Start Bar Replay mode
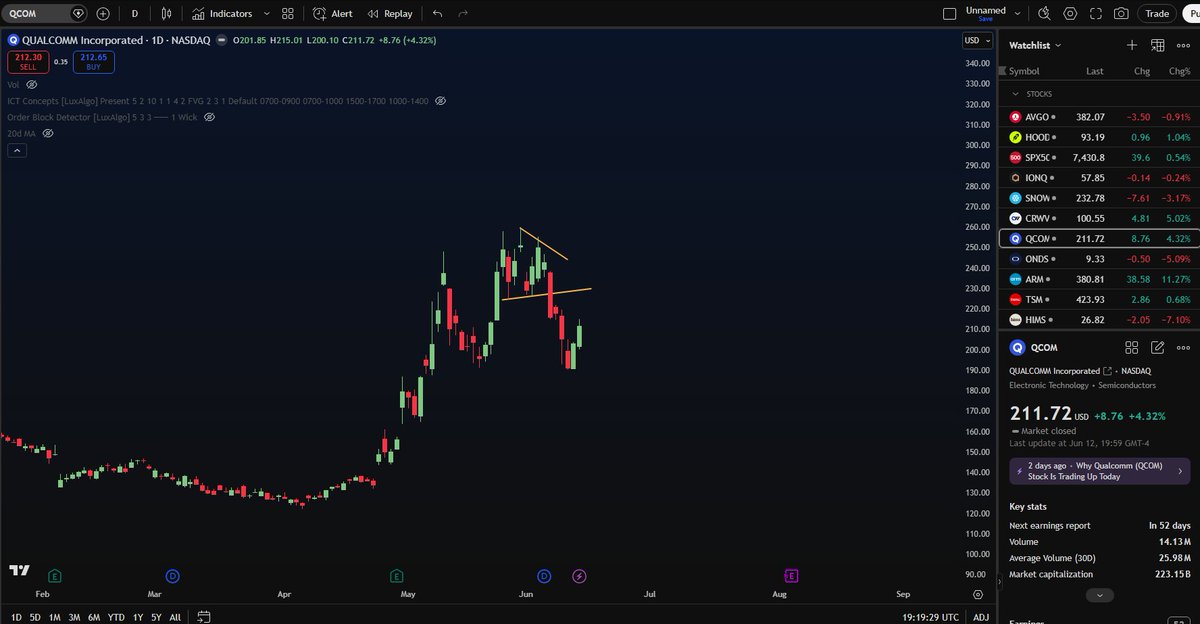 (x=389, y=14)
